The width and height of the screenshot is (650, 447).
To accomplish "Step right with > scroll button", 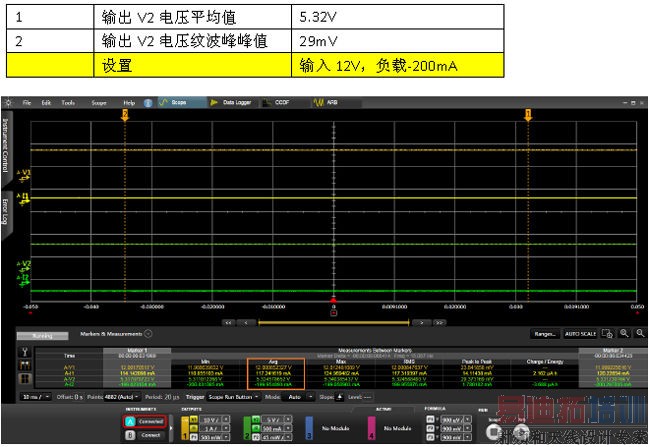I will [421, 322].
